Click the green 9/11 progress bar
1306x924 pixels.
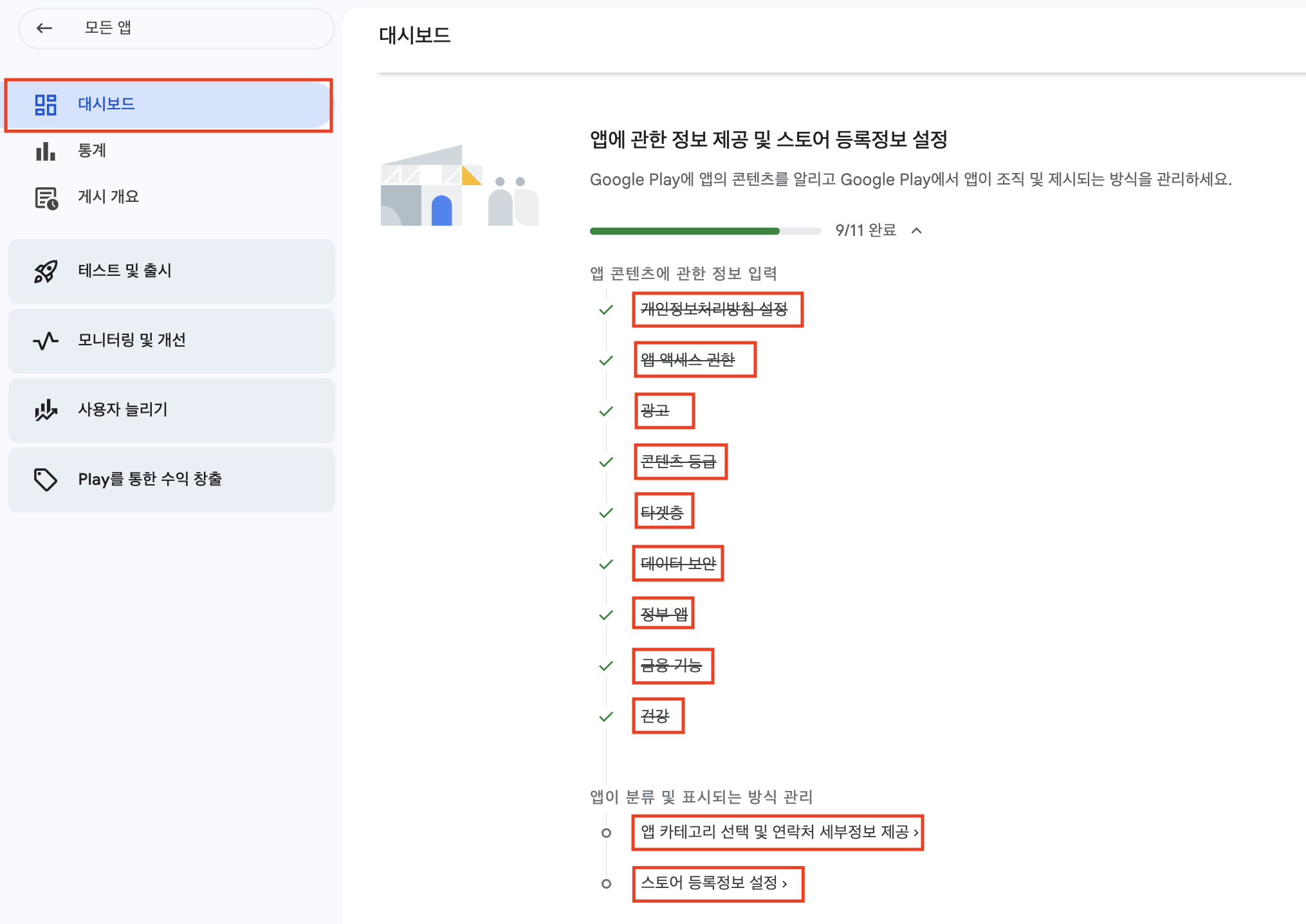point(685,230)
